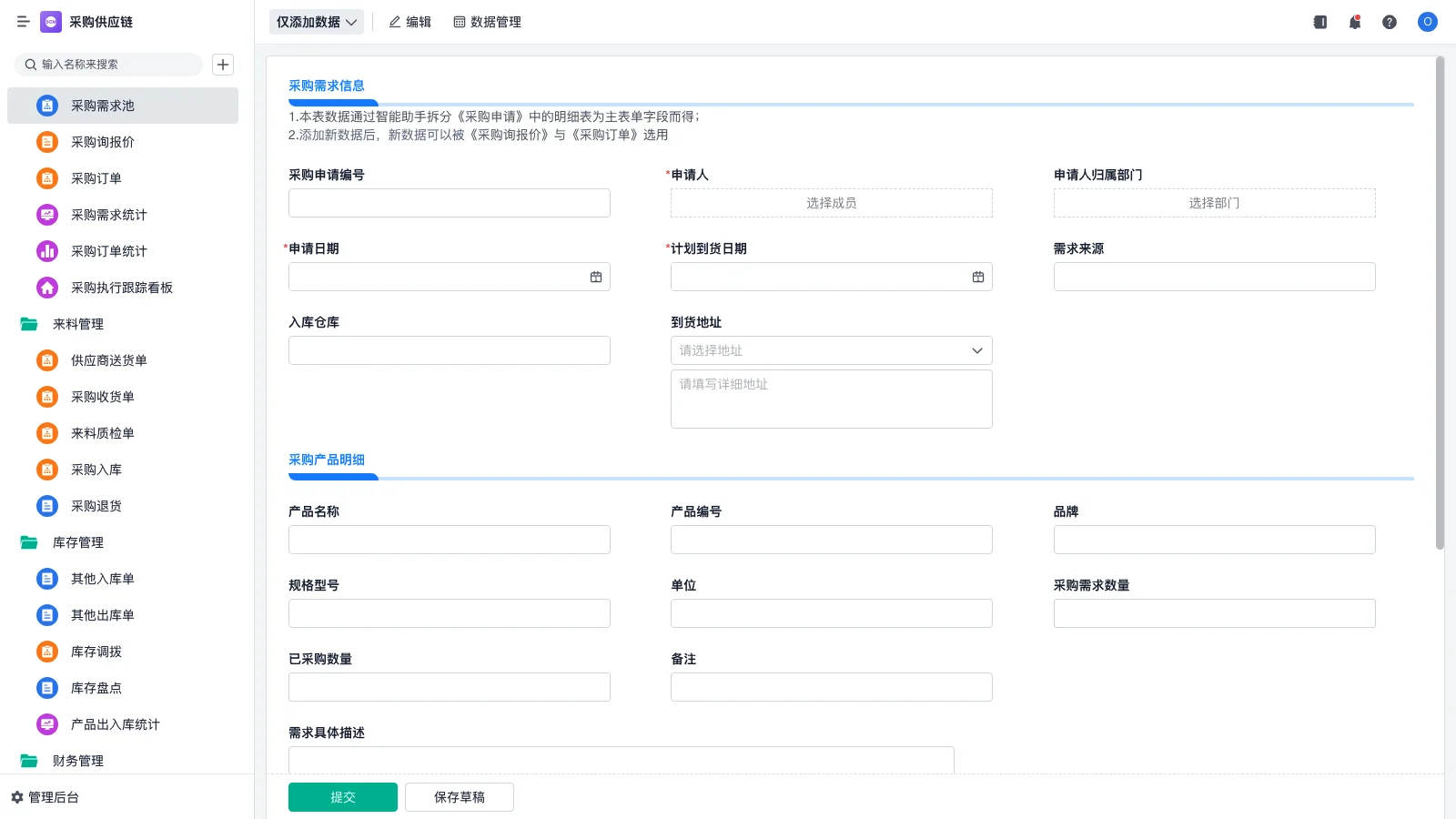Open notifications bell icon
This screenshot has height=819, width=1456.
click(1355, 22)
